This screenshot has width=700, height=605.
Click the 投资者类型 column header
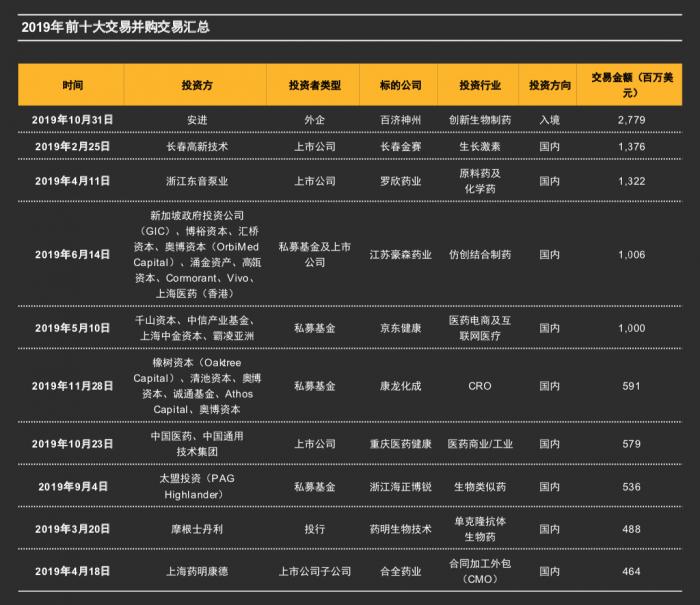[x=315, y=85]
